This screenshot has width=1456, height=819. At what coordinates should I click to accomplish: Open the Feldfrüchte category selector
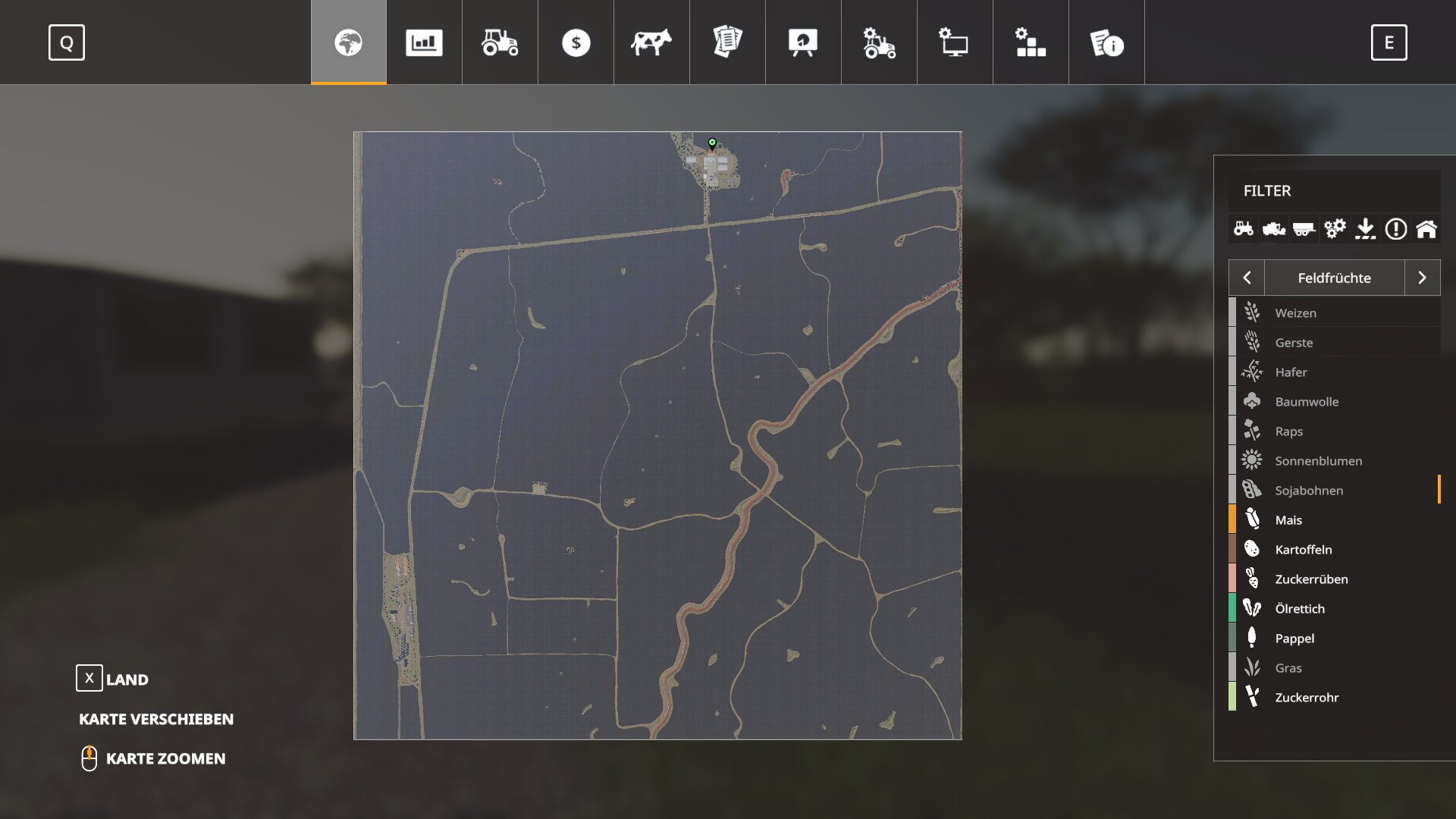(1334, 278)
